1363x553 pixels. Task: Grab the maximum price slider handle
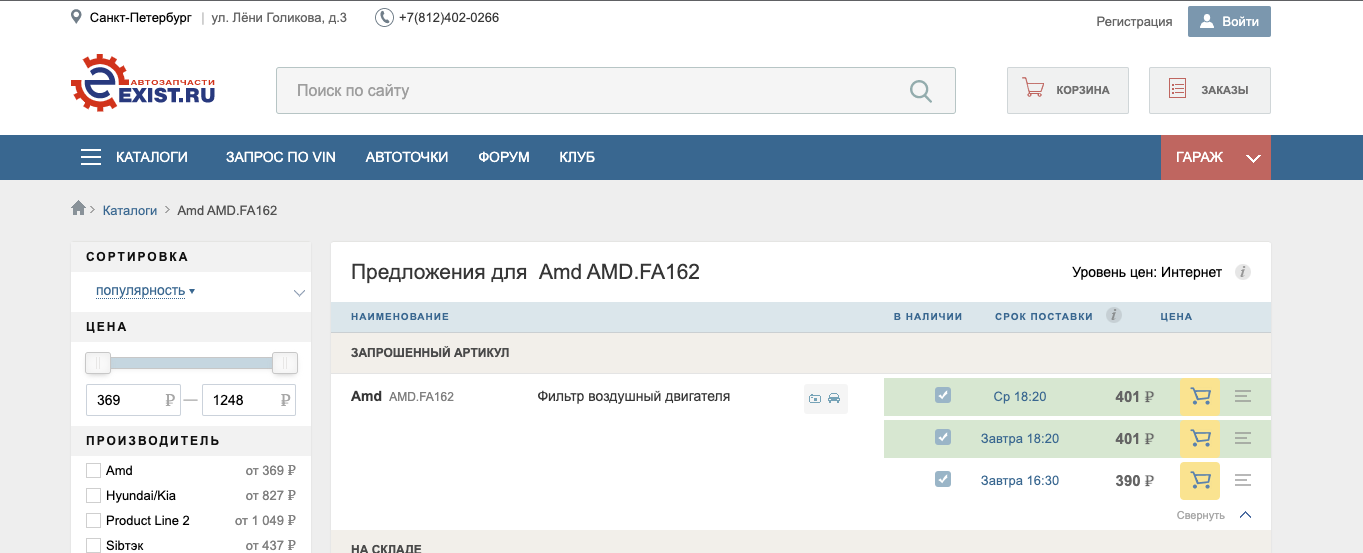click(x=285, y=363)
